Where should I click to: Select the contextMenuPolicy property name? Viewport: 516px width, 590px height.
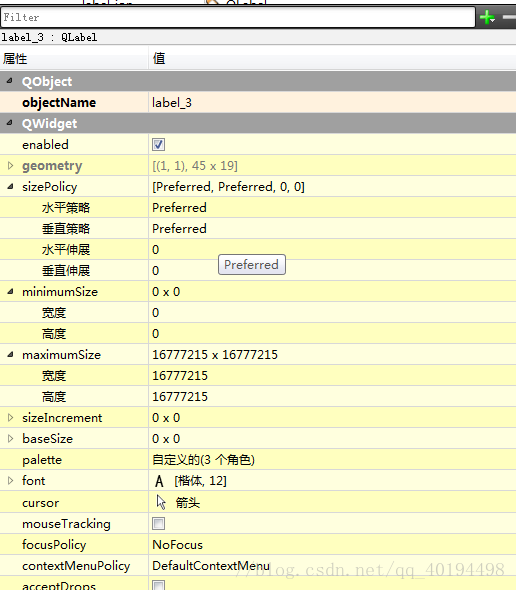pyautogui.click(x=76, y=566)
